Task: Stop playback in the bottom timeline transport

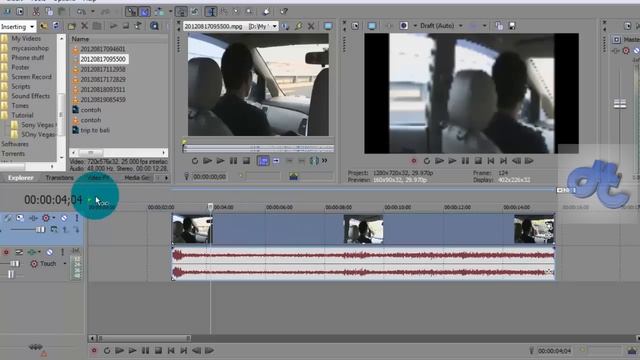Action: 158,350
